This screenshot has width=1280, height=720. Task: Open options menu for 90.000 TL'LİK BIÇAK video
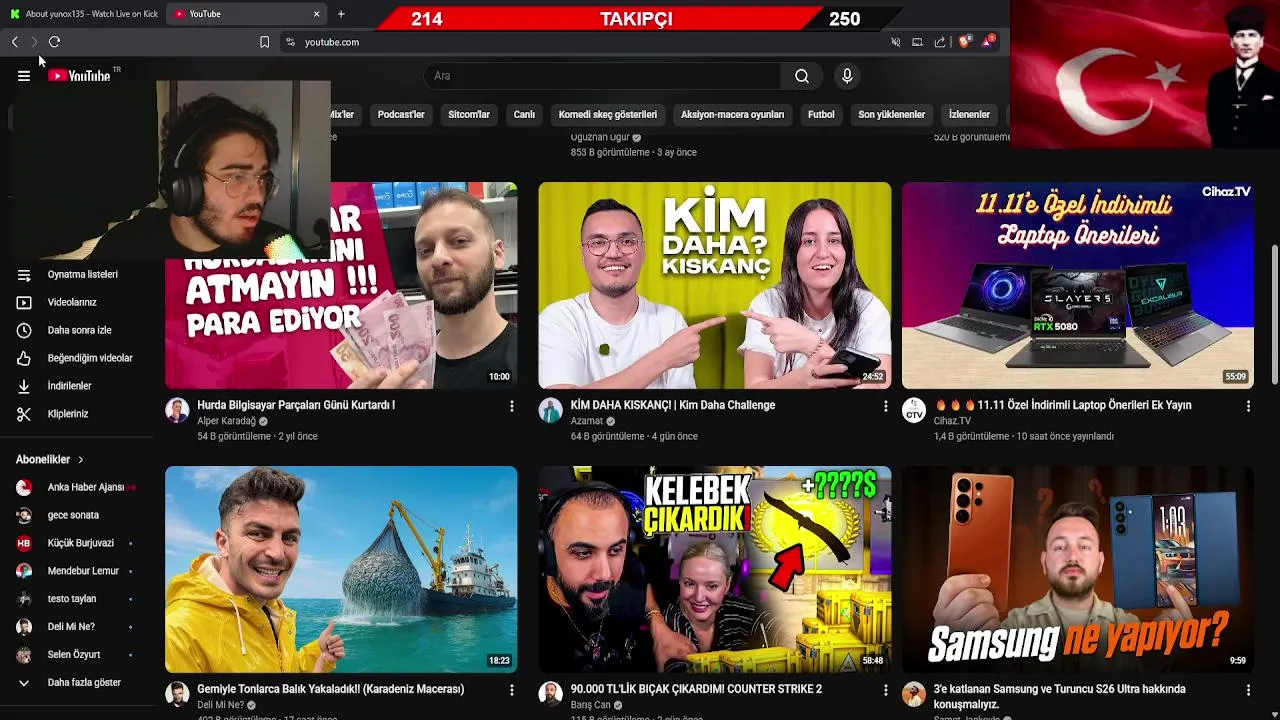[x=885, y=690]
